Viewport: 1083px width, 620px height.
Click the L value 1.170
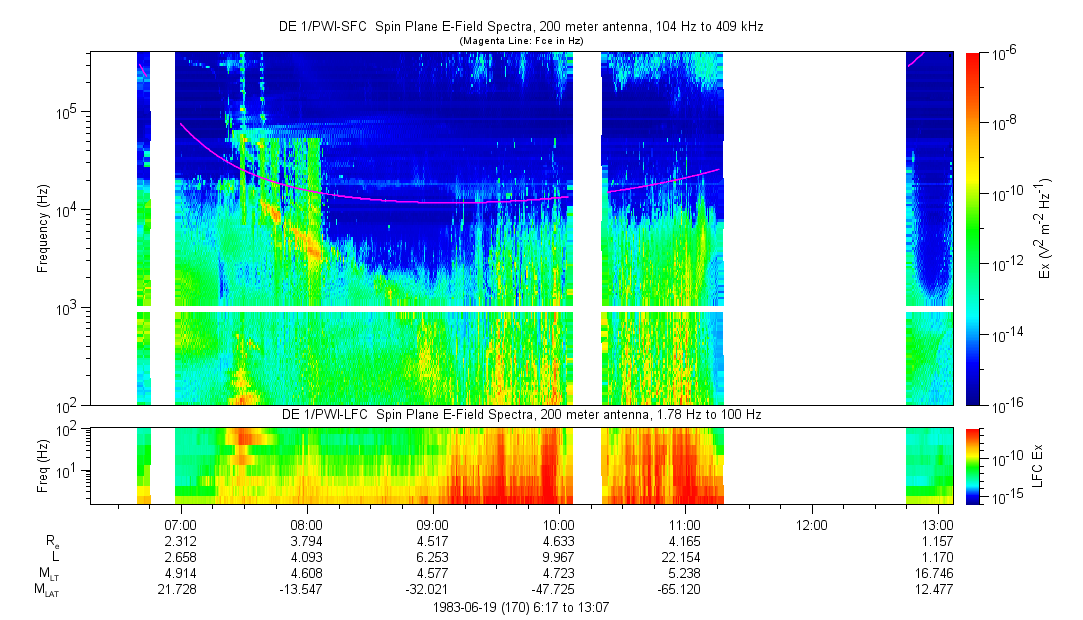tap(937, 557)
